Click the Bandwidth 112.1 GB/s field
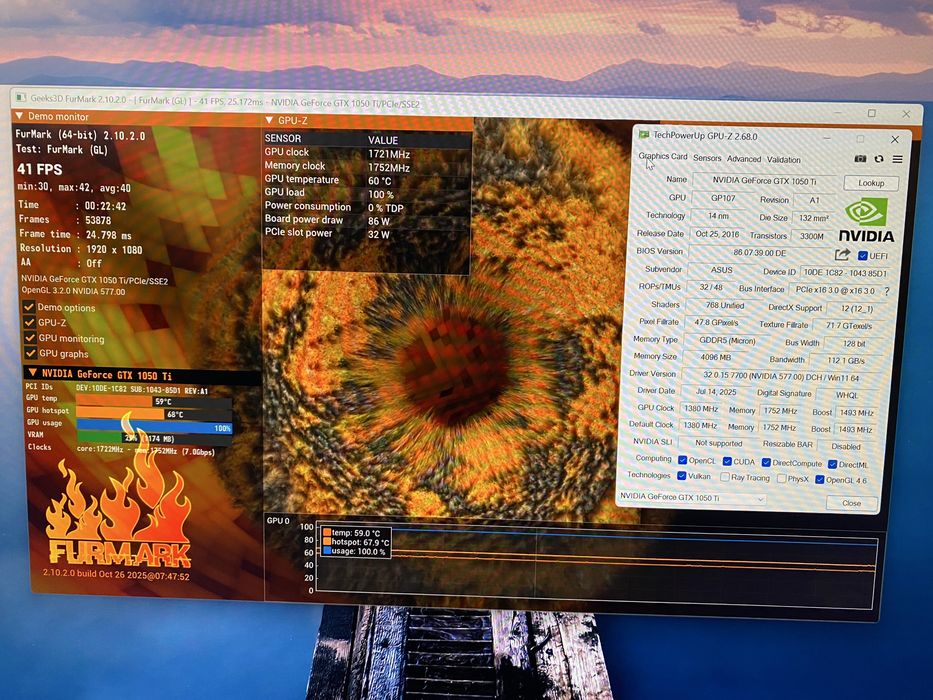 point(846,361)
